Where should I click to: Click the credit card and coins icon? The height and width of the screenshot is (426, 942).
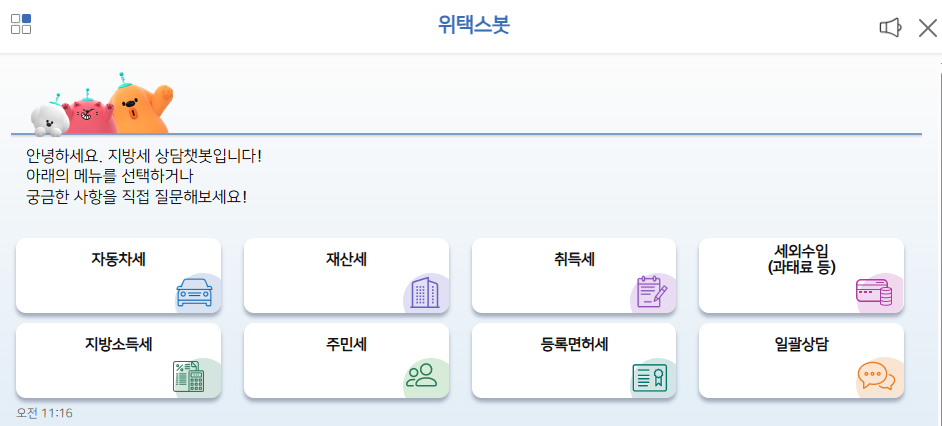(x=874, y=293)
